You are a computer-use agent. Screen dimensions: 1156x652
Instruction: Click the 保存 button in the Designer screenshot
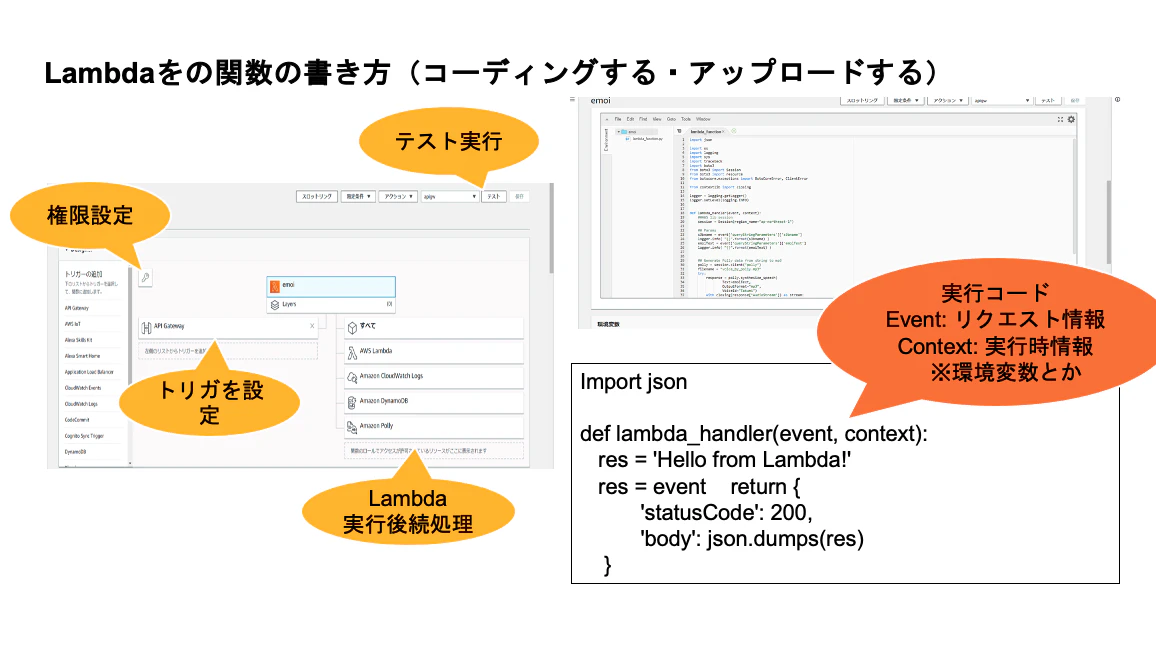tap(520, 197)
